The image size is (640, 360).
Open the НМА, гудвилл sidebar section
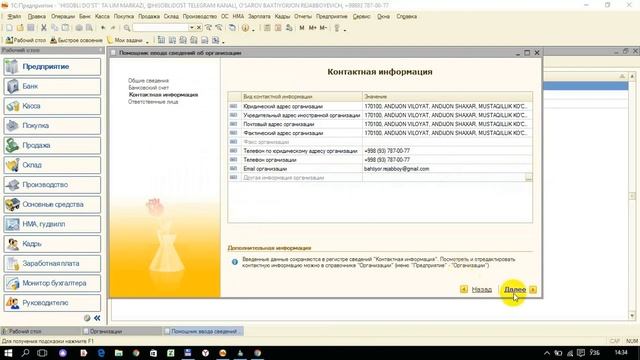click(52, 224)
